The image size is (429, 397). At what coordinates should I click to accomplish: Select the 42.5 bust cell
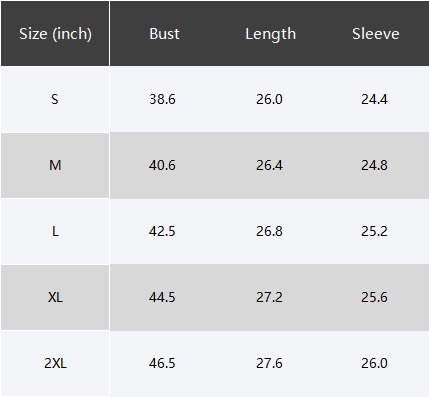pos(162,231)
